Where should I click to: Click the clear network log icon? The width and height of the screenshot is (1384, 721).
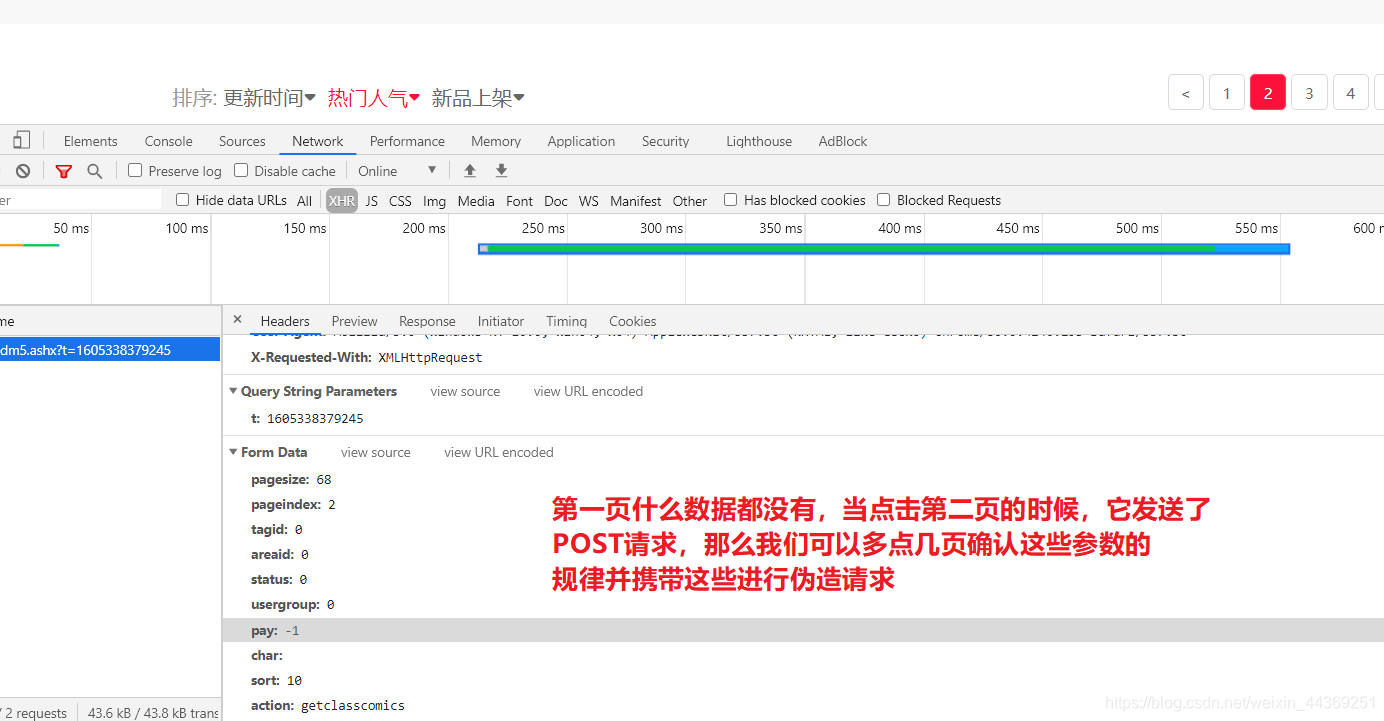[23, 171]
